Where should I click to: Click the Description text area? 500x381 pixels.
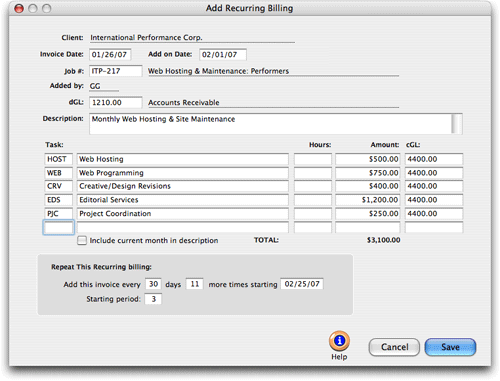tap(270, 124)
